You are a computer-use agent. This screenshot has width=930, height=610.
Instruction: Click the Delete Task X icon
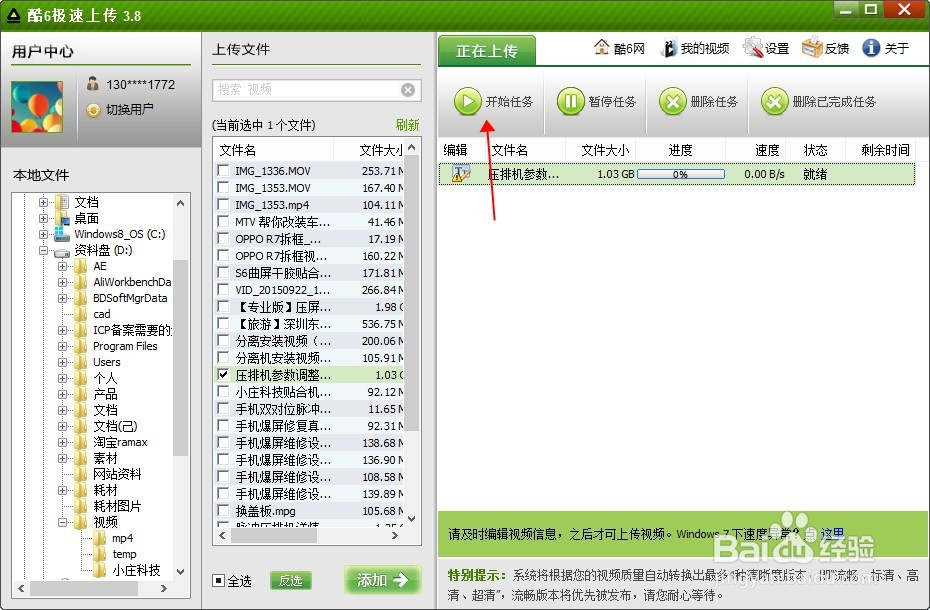pyautogui.click(x=673, y=101)
